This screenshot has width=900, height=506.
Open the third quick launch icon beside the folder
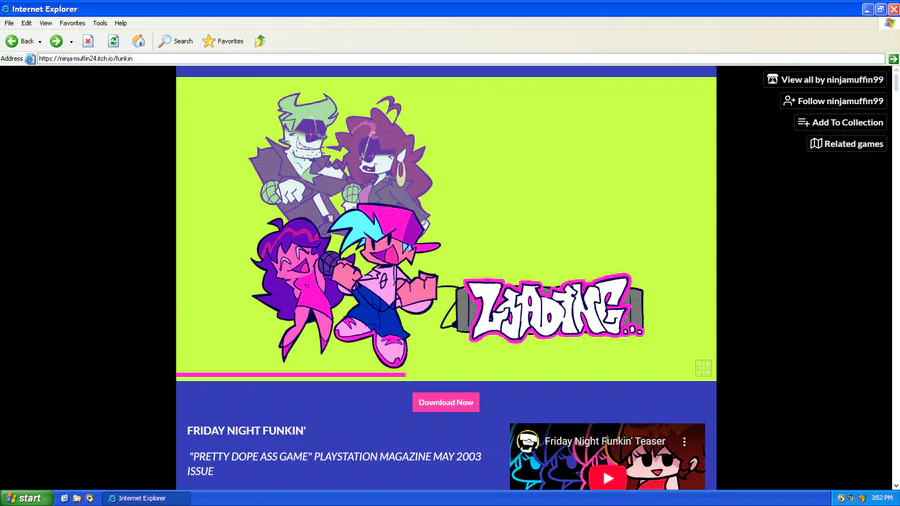click(x=90, y=498)
